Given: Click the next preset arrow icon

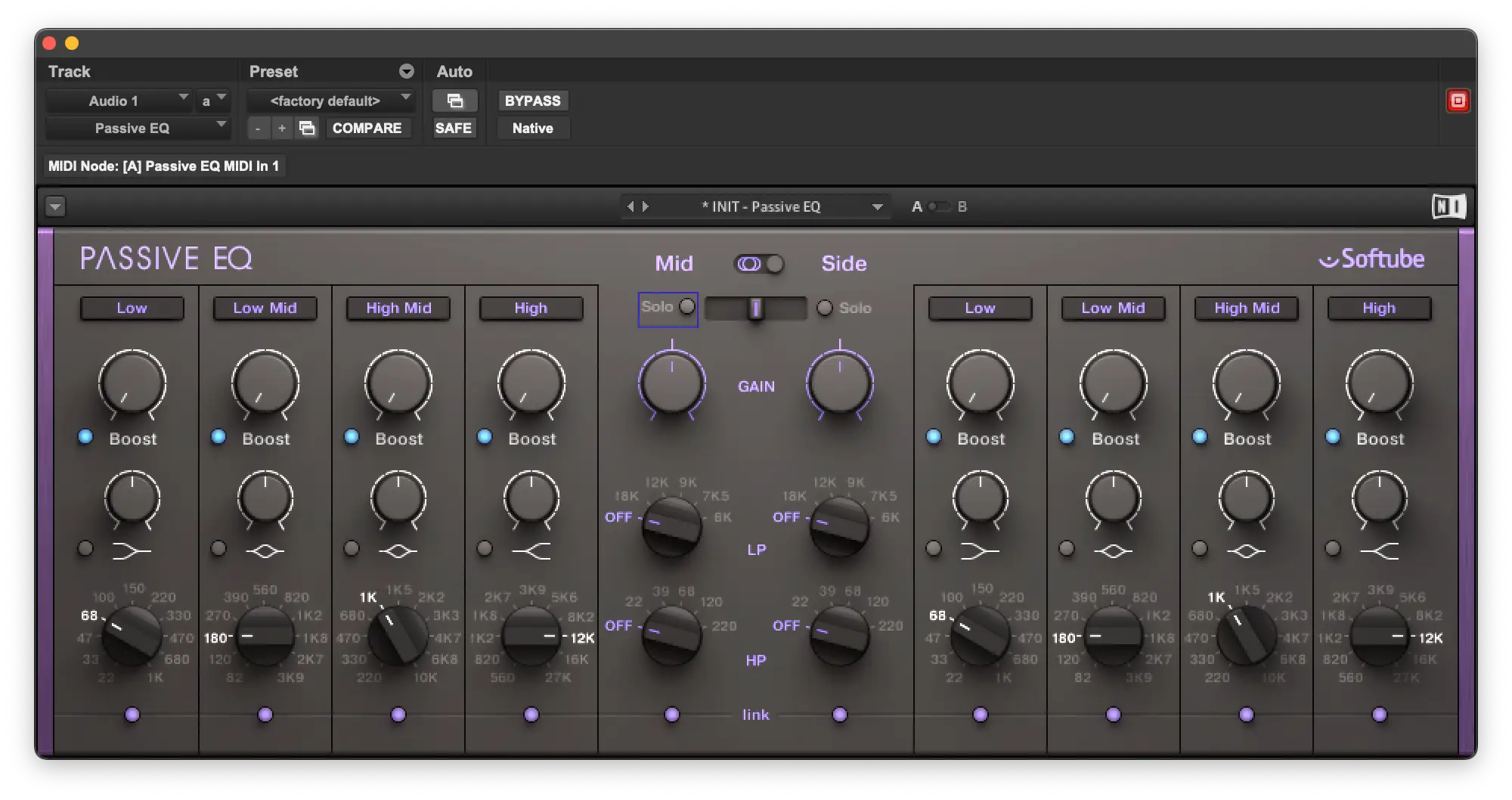Looking at the screenshot, I should pyautogui.click(x=646, y=206).
